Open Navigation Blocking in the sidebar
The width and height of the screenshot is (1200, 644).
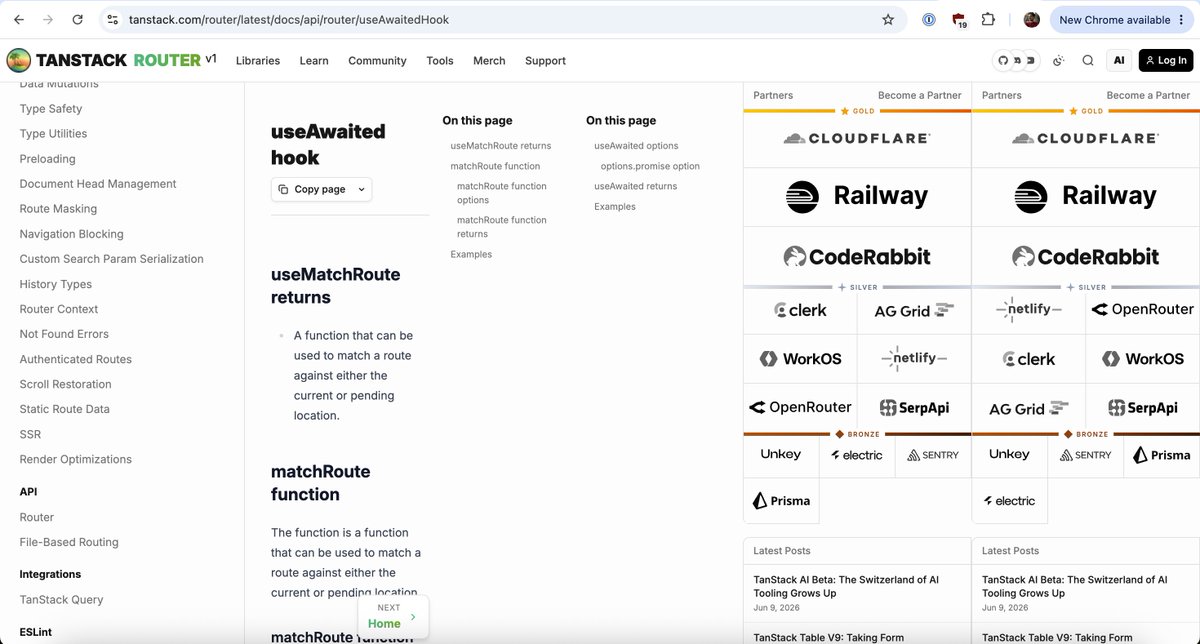click(x=72, y=234)
